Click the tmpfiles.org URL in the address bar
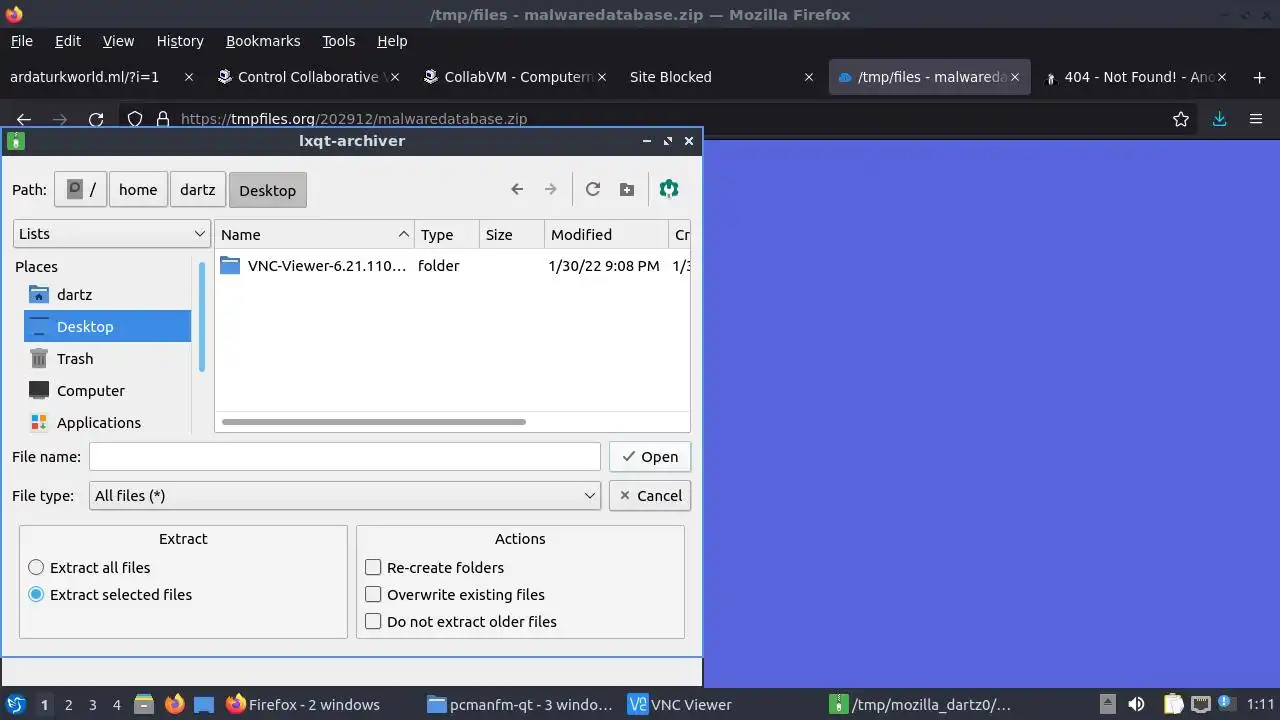The image size is (1280, 720). [354, 119]
